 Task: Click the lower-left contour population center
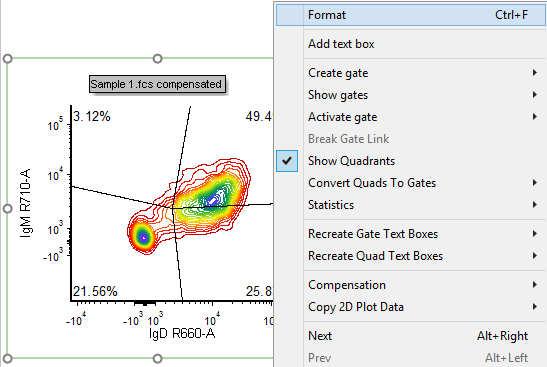[143, 237]
